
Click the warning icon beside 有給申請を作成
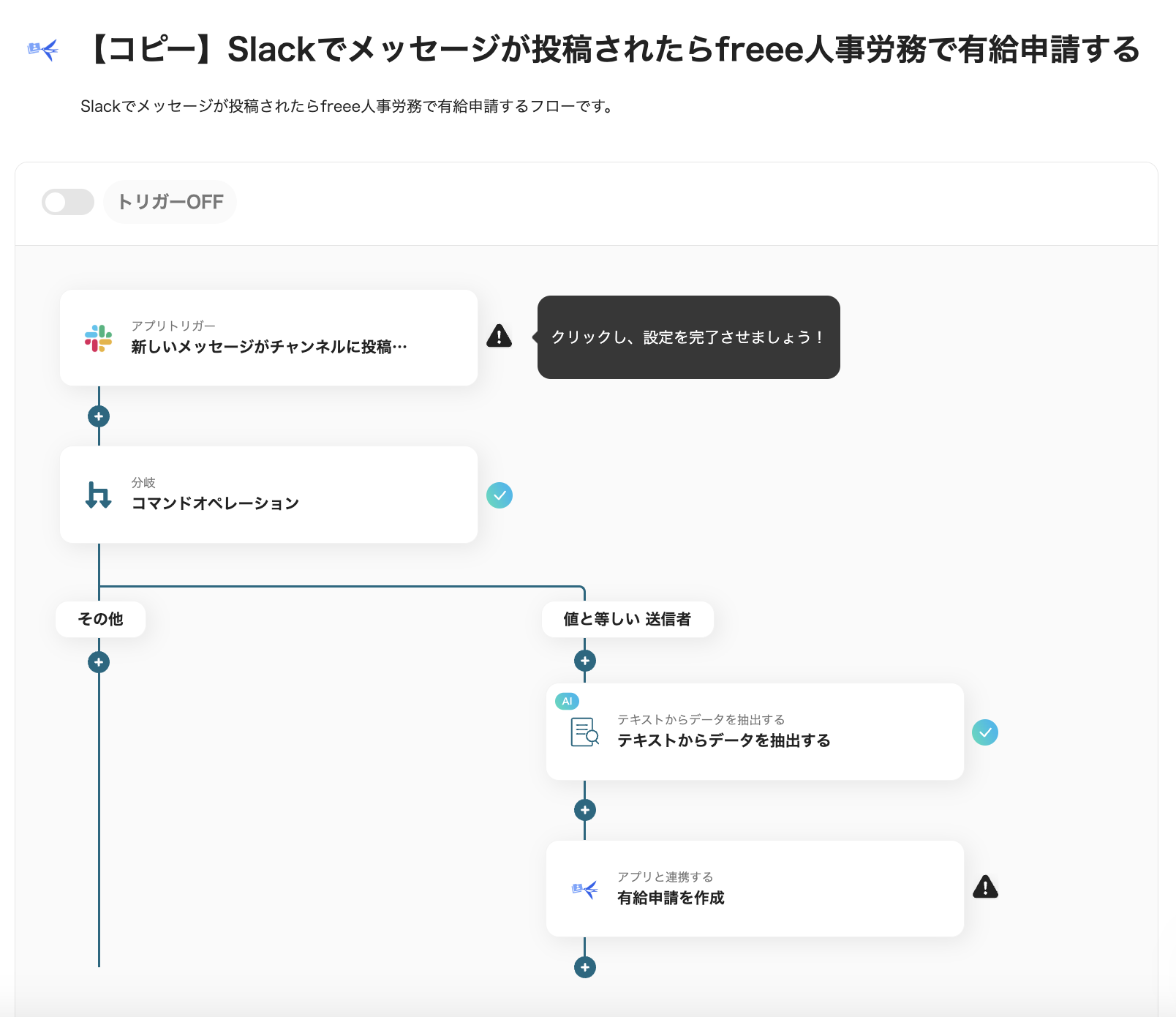click(985, 887)
